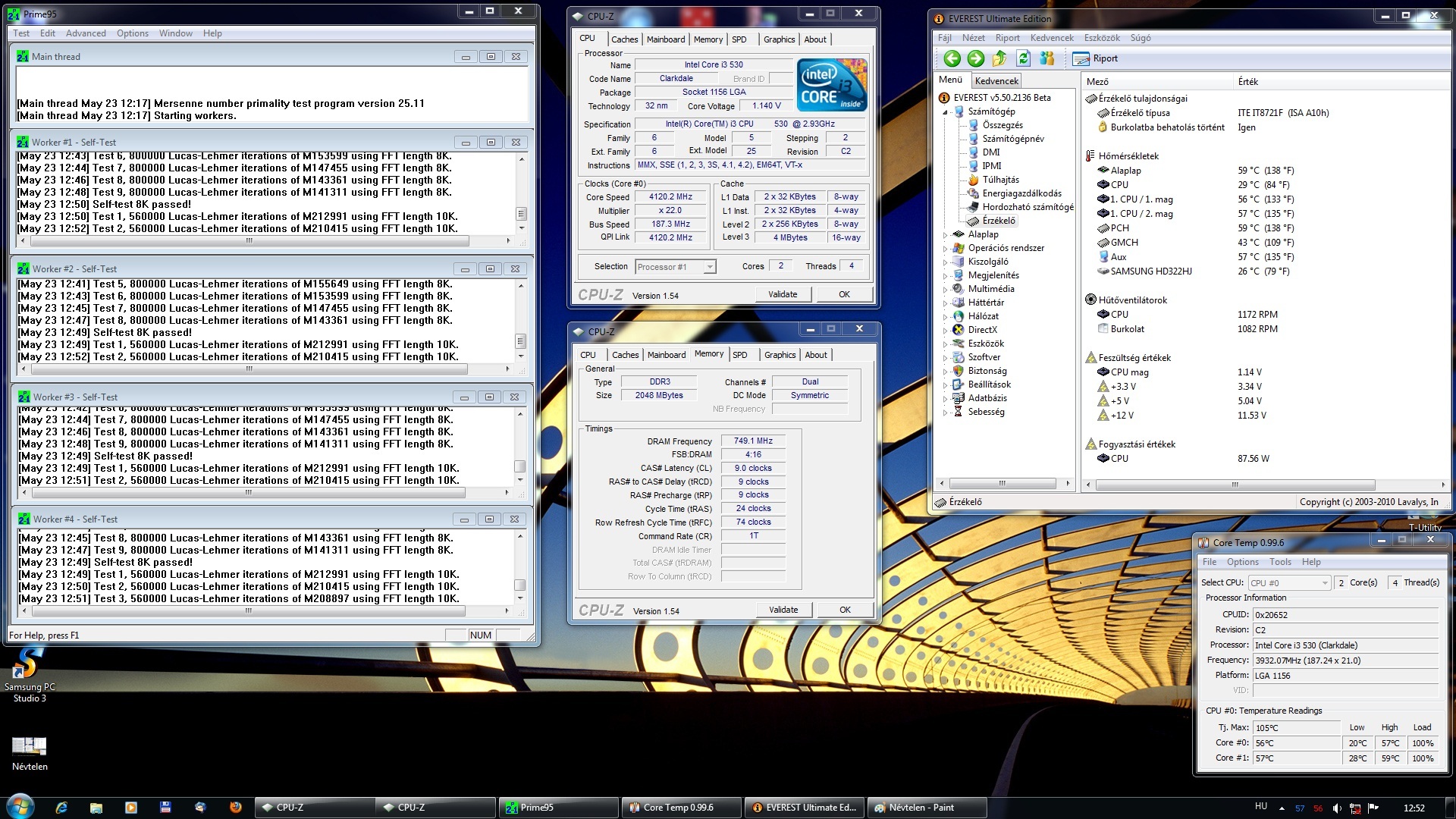The height and width of the screenshot is (819, 1456).
Task: Open Prime95 Test menu
Action: pyautogui.click(x=21, y=33)
